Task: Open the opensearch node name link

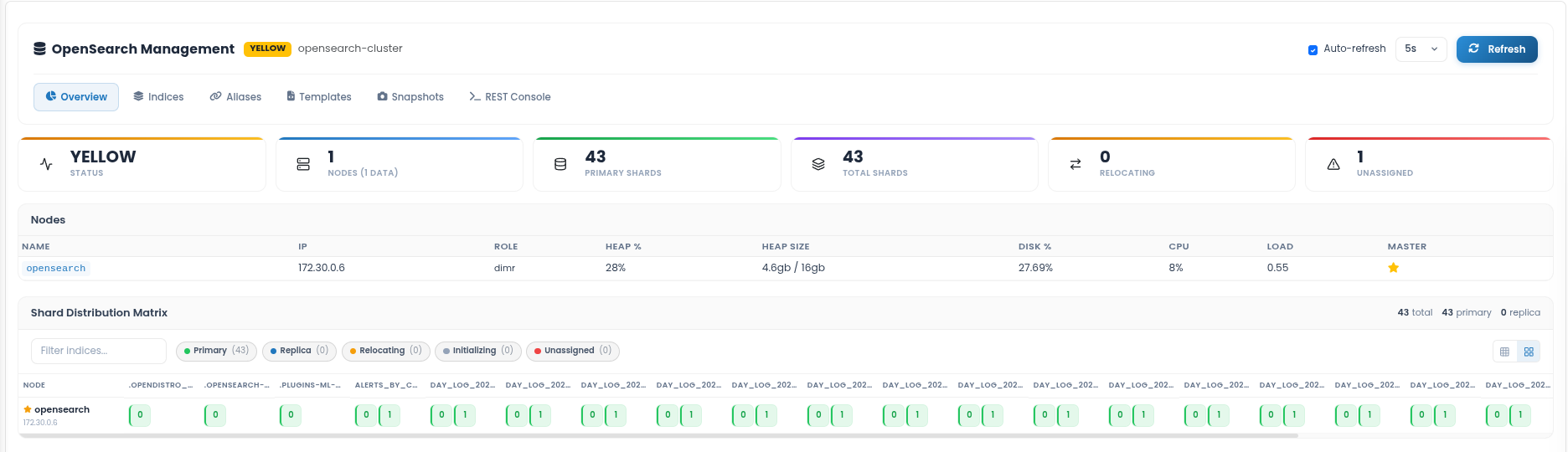Action: pos(56,269)
